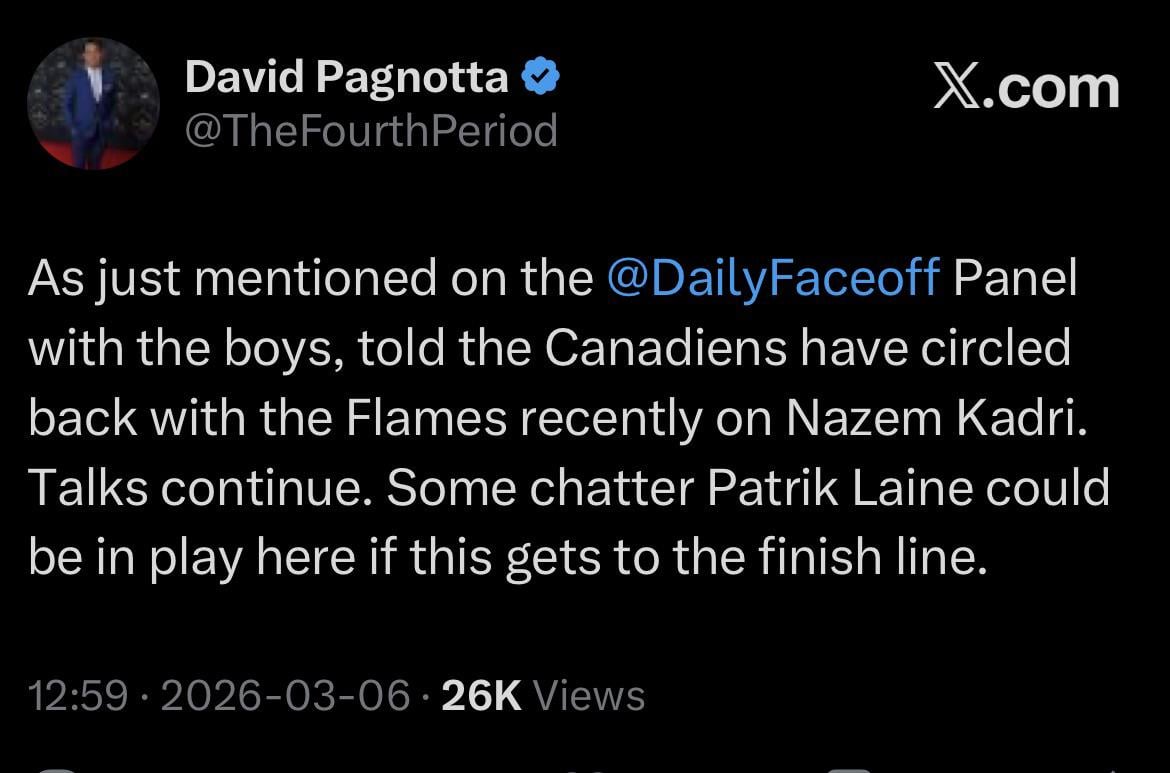
Task: Click the 2026-03-06 post date
Action: [285, 695]
